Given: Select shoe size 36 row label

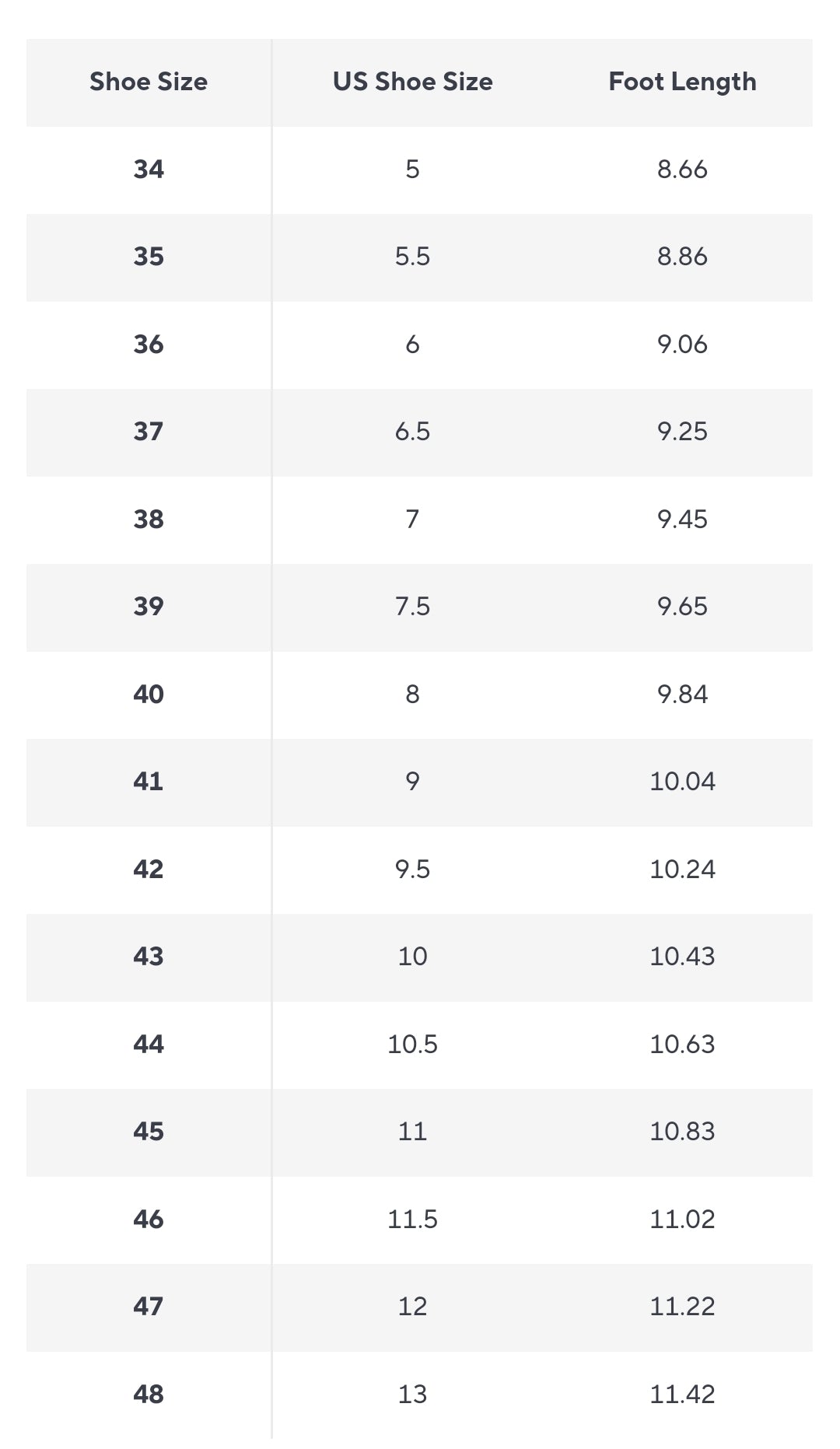Looking at the screenshot, I should pos(149,344).
